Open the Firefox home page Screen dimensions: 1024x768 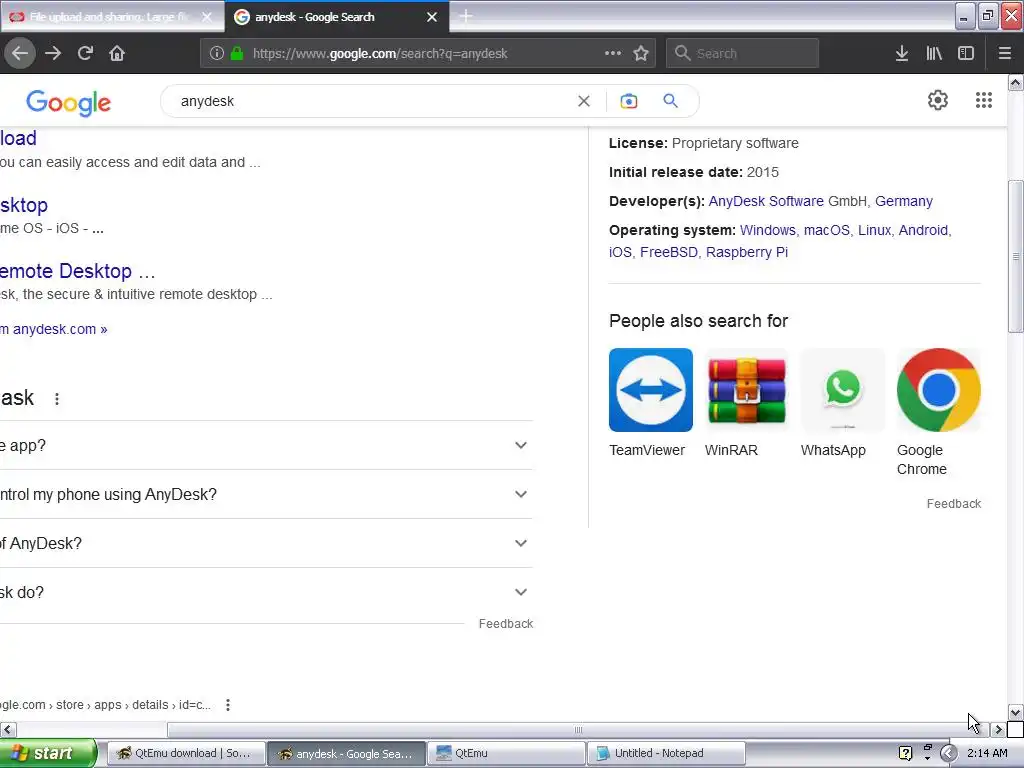[117, 54]
